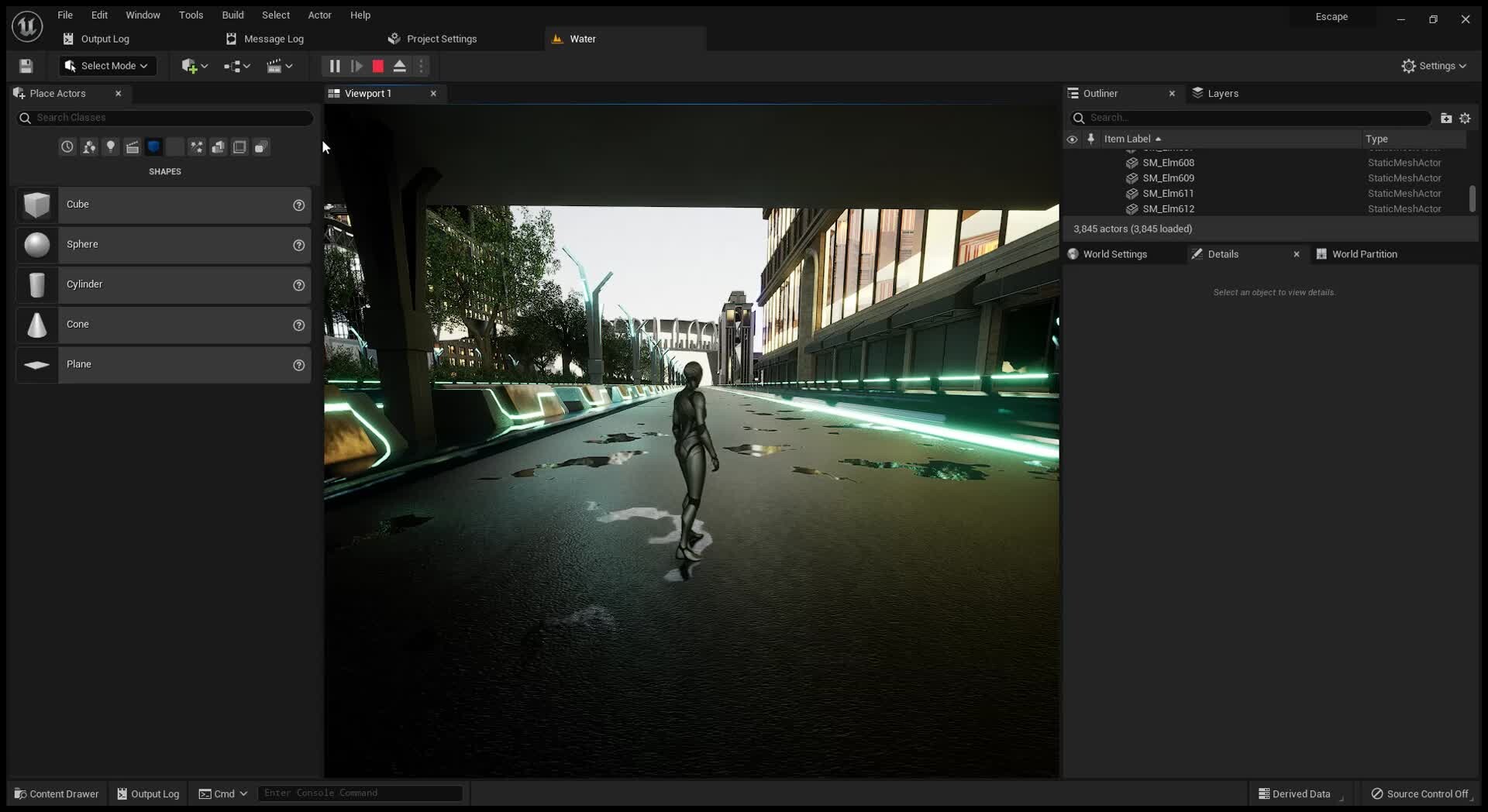
Task: Click the Visual Effects sparkles category icon
Action: pyautogui.click(x=197, y=146)
